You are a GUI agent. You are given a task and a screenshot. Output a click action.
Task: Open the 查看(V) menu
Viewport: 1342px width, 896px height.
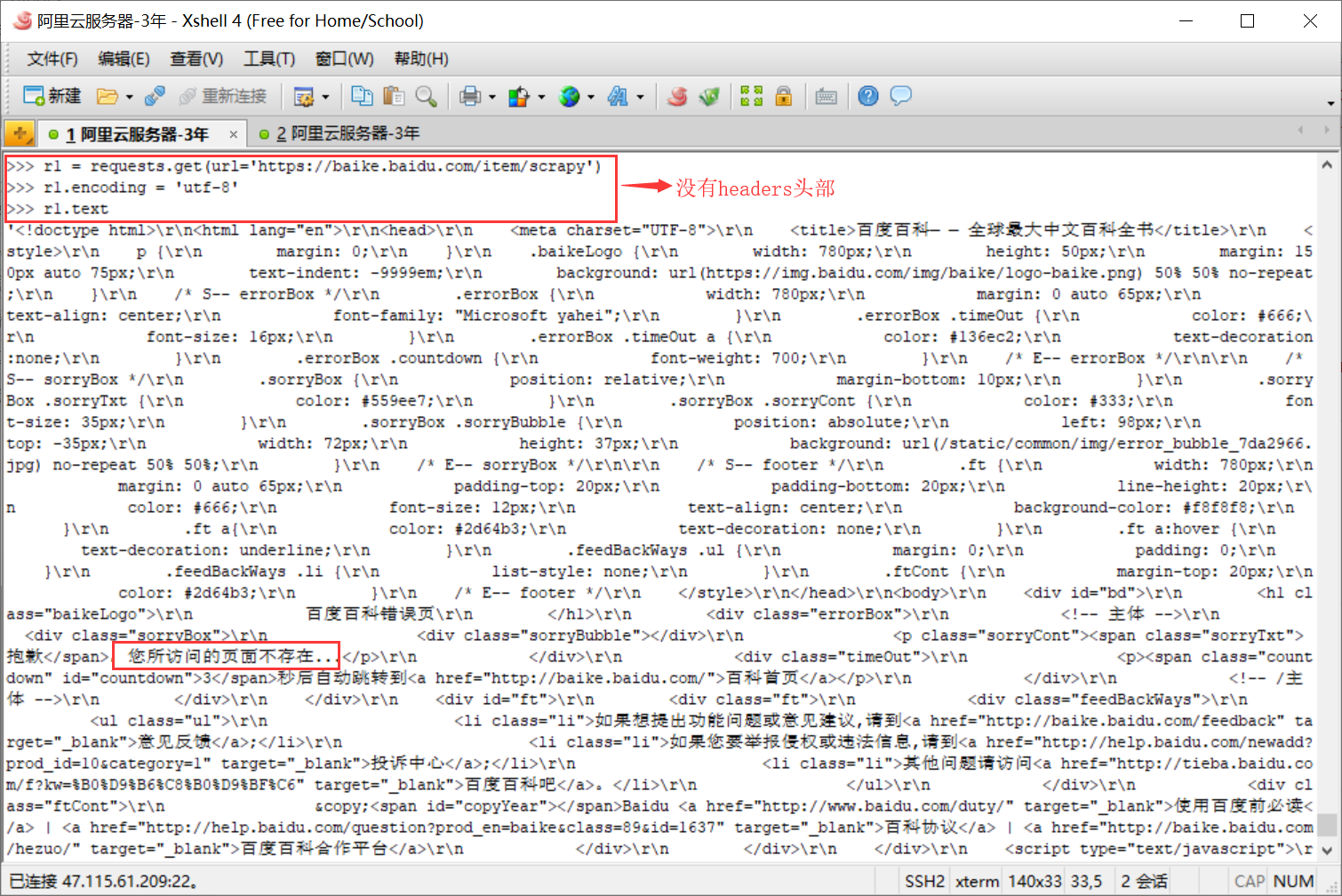pos(196,59)
